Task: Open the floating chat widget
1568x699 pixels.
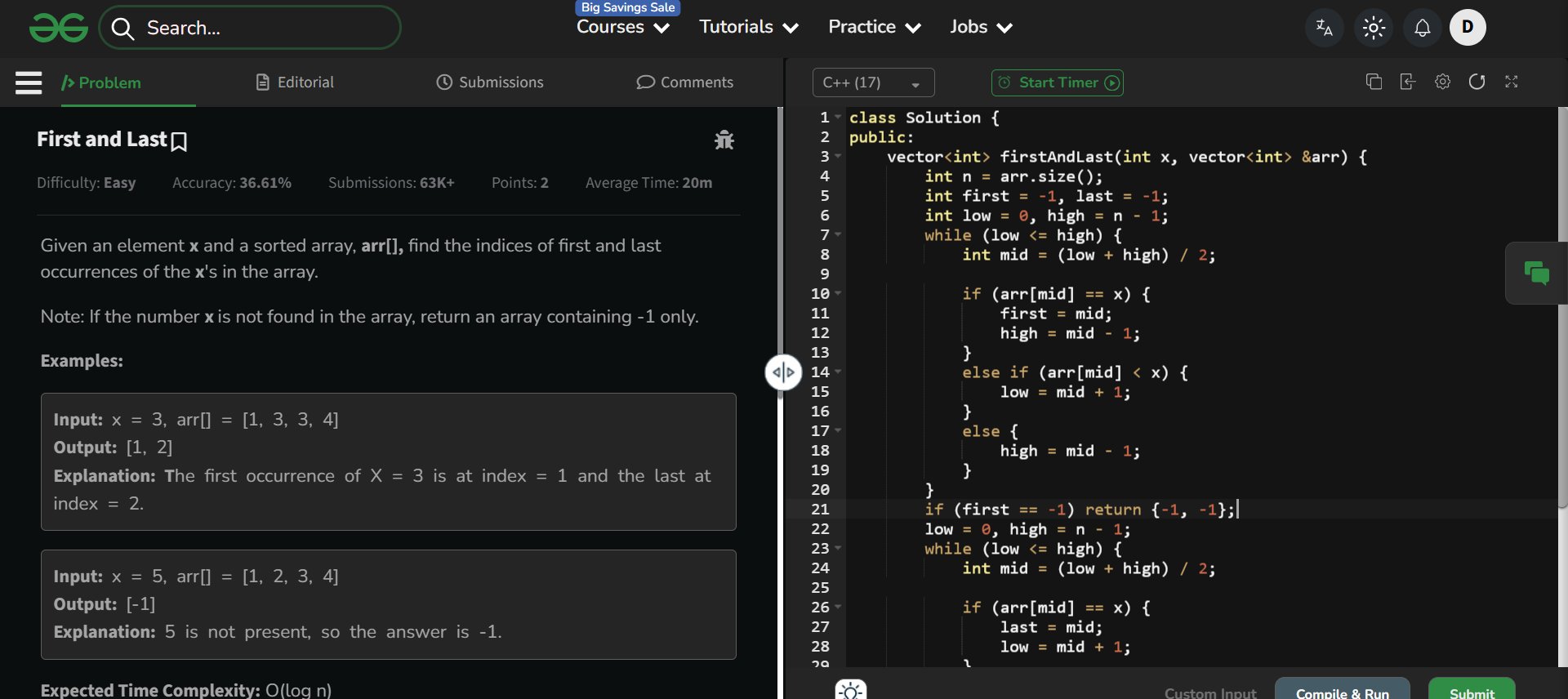Action: tap(1536, 273)
